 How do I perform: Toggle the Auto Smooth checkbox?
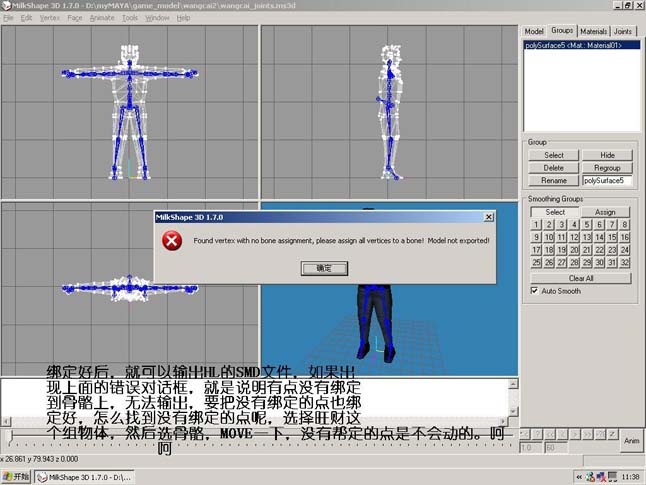(534, 291)
